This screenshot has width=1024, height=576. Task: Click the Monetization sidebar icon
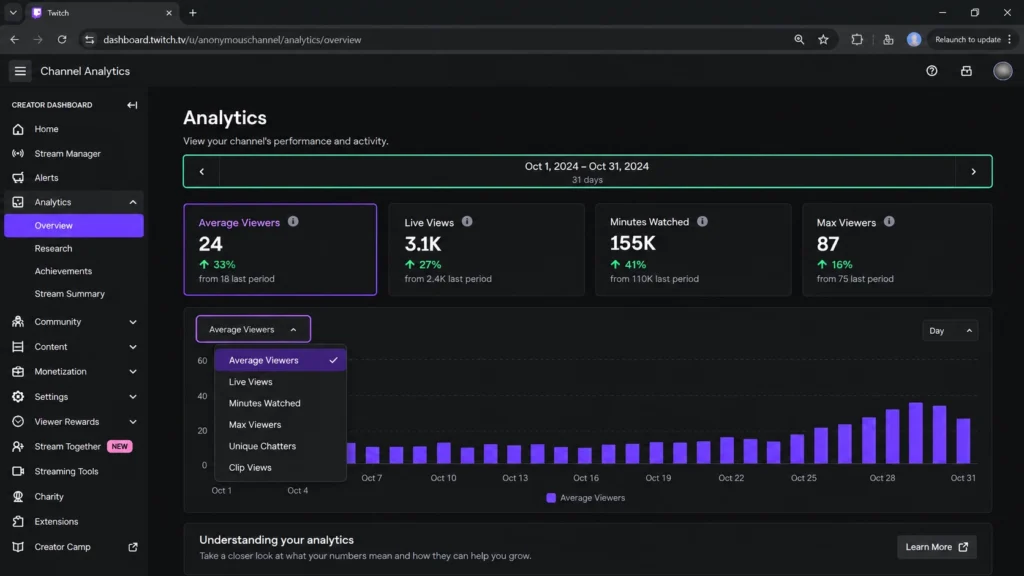coord(18,372)
